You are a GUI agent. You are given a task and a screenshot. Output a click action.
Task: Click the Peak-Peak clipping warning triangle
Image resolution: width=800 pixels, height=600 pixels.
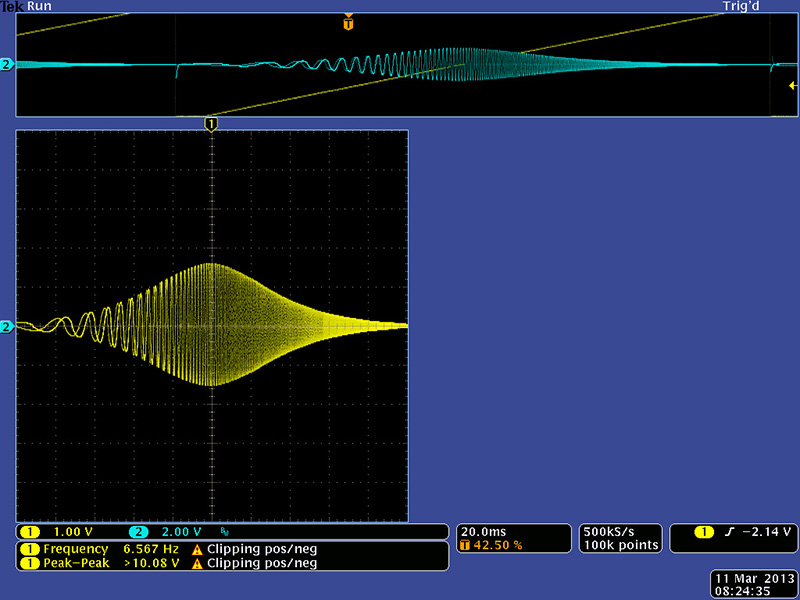coord(197,563)
